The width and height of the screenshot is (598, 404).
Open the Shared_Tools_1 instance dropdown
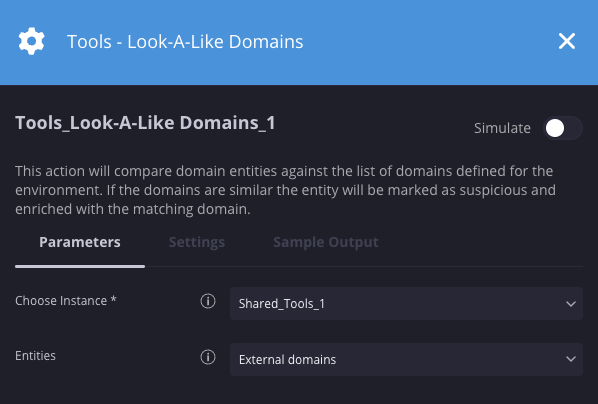406,304
